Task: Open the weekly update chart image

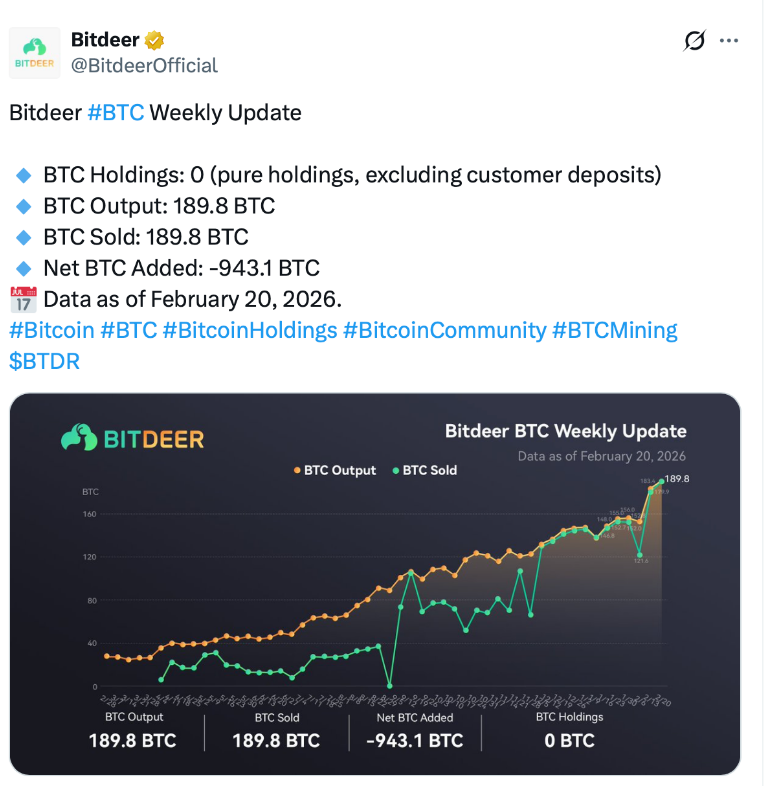Action: pos(375,584)
